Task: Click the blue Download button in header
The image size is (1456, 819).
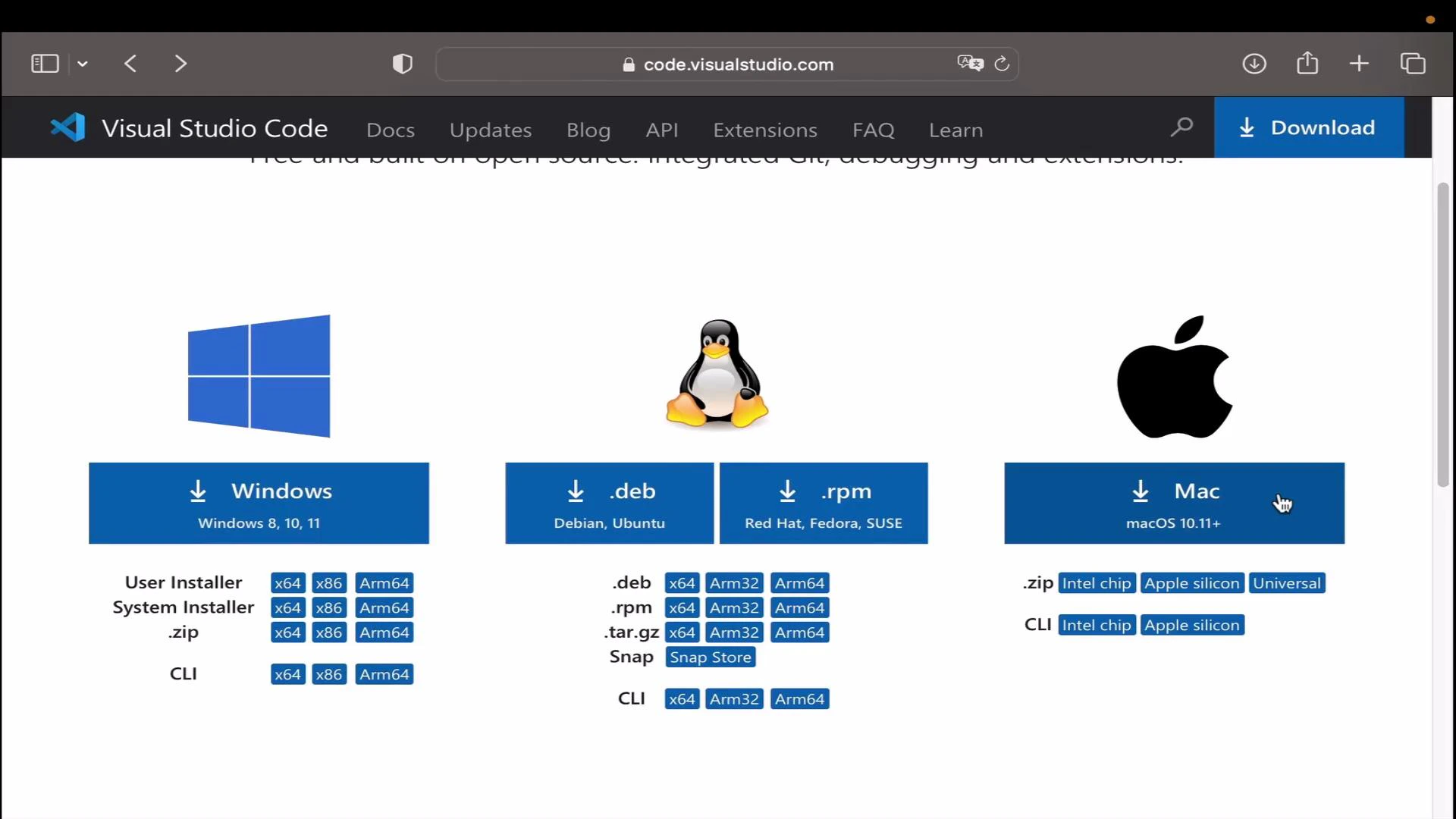Action: coord(1309,127)
